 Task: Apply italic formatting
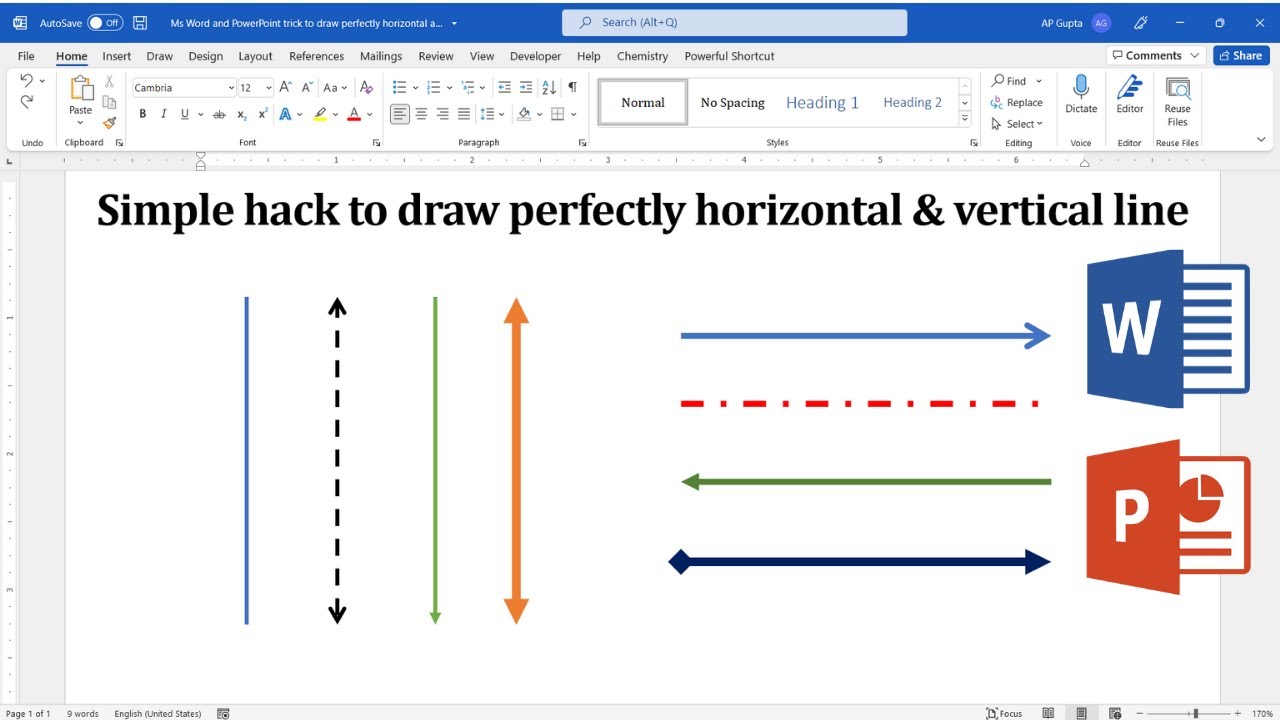point(163,113)
